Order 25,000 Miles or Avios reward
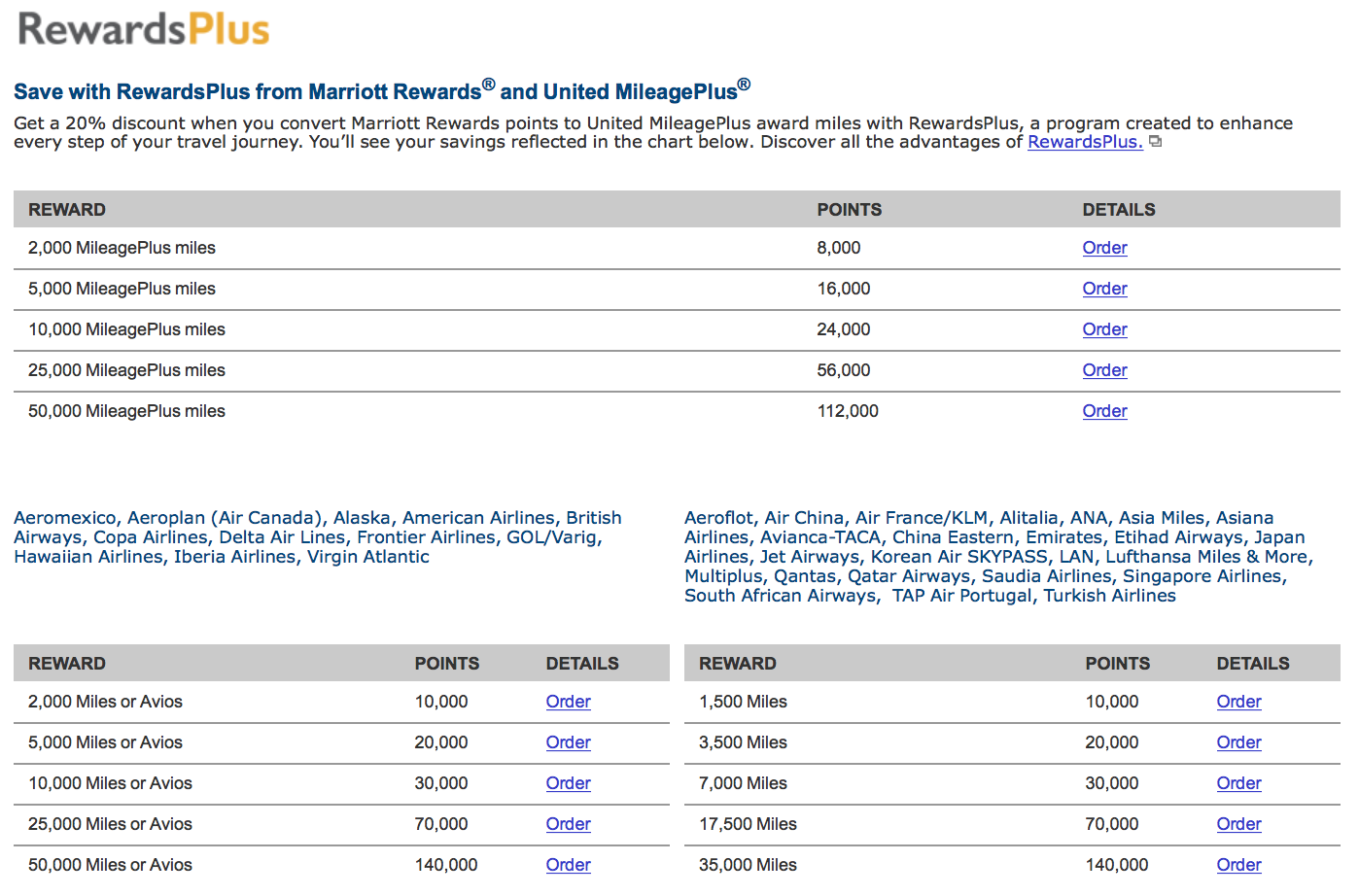This screenshot has width=1359, height=896. 568,824
